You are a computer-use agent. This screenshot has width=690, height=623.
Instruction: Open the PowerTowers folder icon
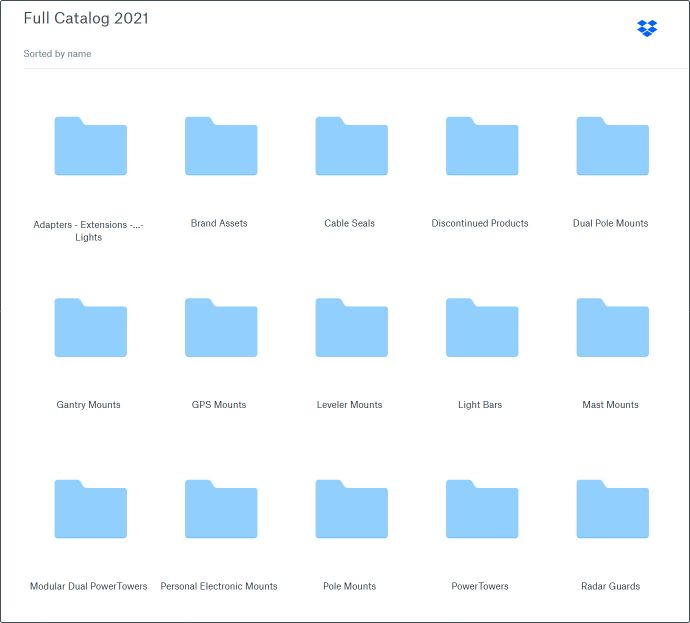pyautogui.click(x=481, y=510)
